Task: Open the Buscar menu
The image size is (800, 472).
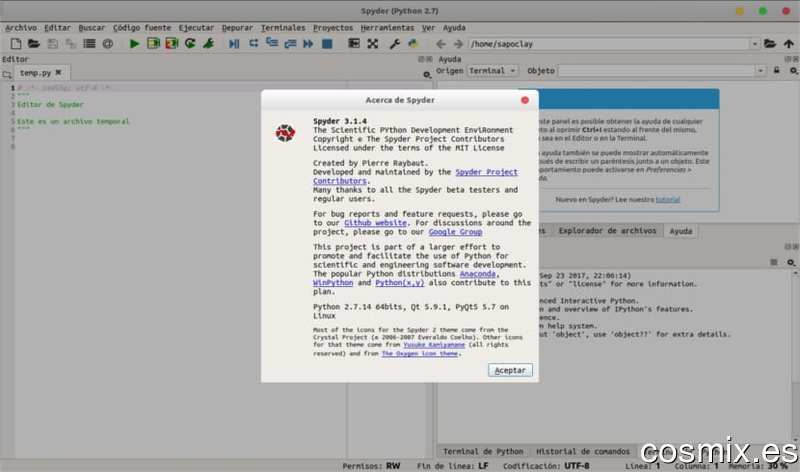Action: click(91, 28)
